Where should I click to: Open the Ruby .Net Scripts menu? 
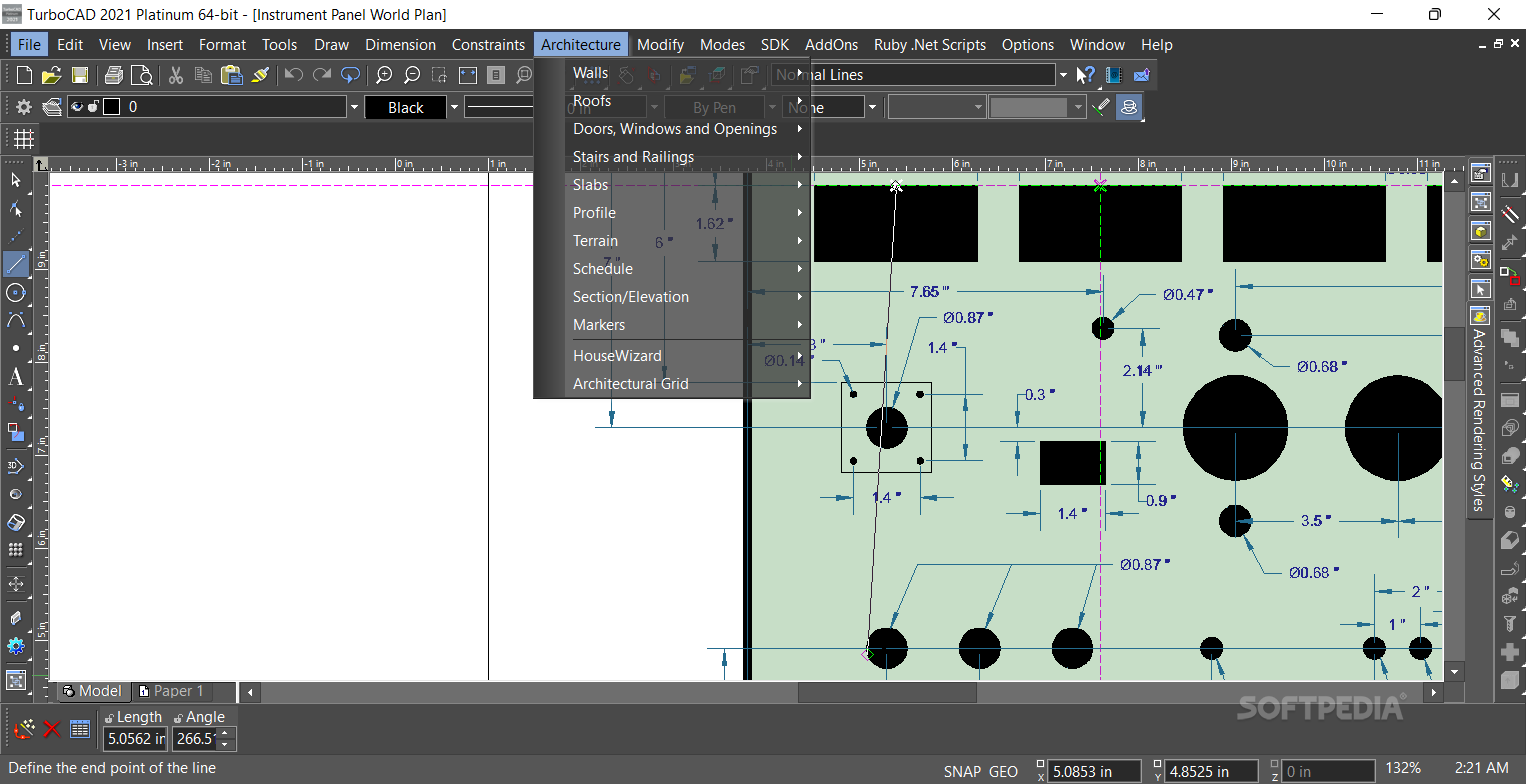click(929, 44)
